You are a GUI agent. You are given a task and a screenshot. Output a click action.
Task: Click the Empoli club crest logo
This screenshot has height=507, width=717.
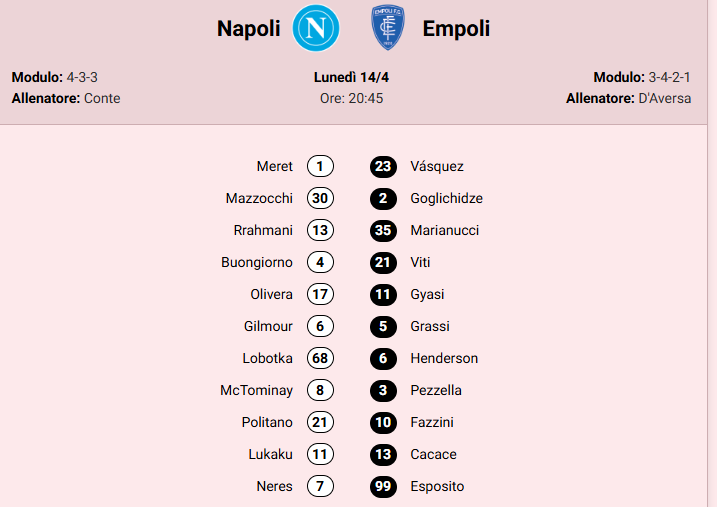387,28
